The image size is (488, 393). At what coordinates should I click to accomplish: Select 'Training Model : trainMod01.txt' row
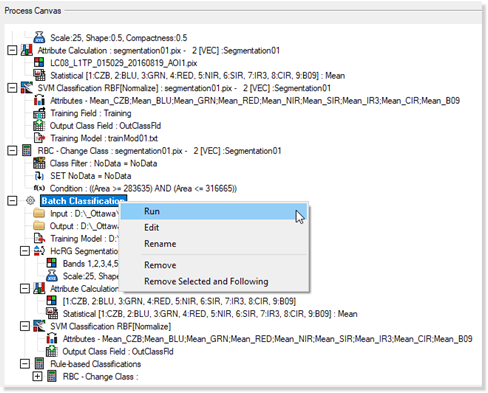click(104, 138)
